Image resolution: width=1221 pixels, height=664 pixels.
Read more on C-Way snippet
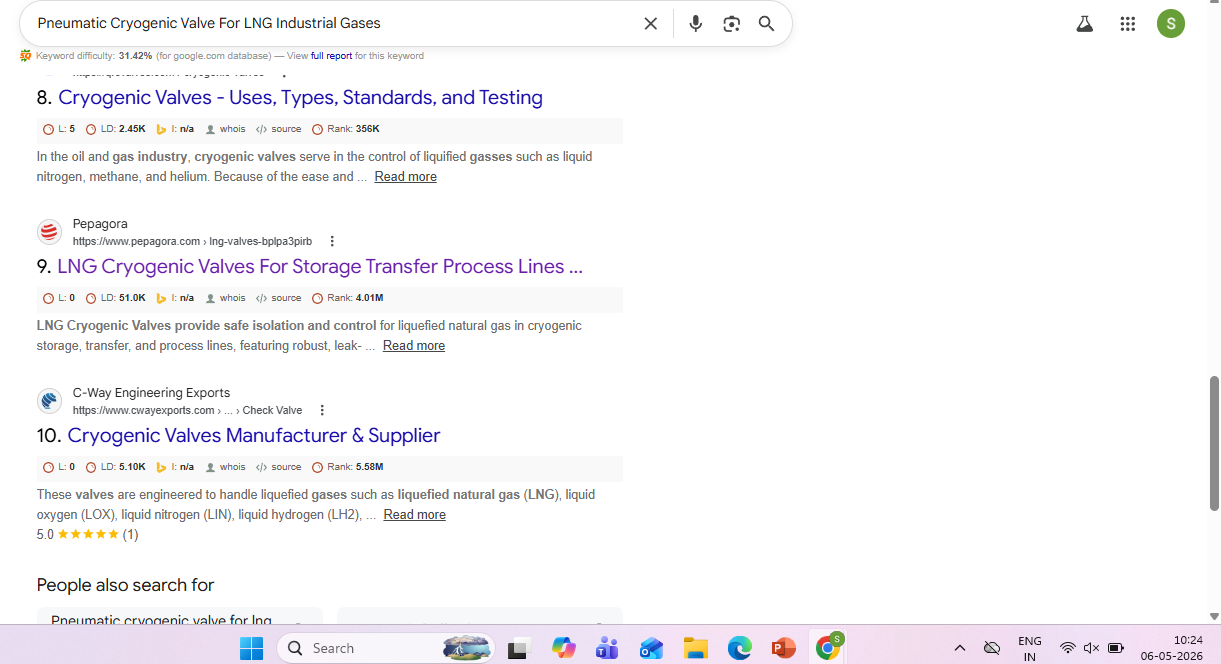[x=414, y=515]
